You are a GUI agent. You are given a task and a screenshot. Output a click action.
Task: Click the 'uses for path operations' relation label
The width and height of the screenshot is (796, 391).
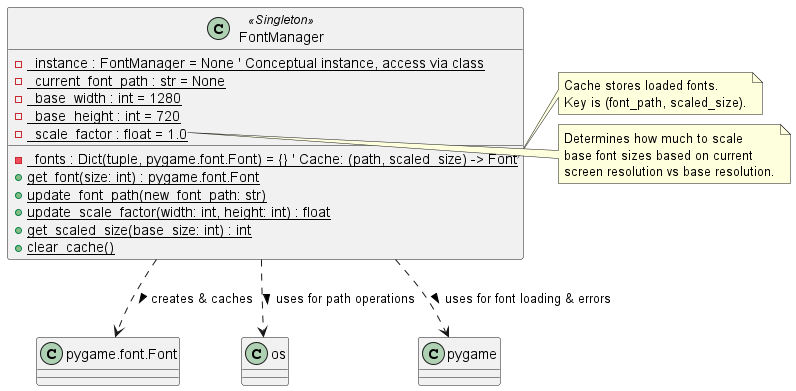coord(345,299)
